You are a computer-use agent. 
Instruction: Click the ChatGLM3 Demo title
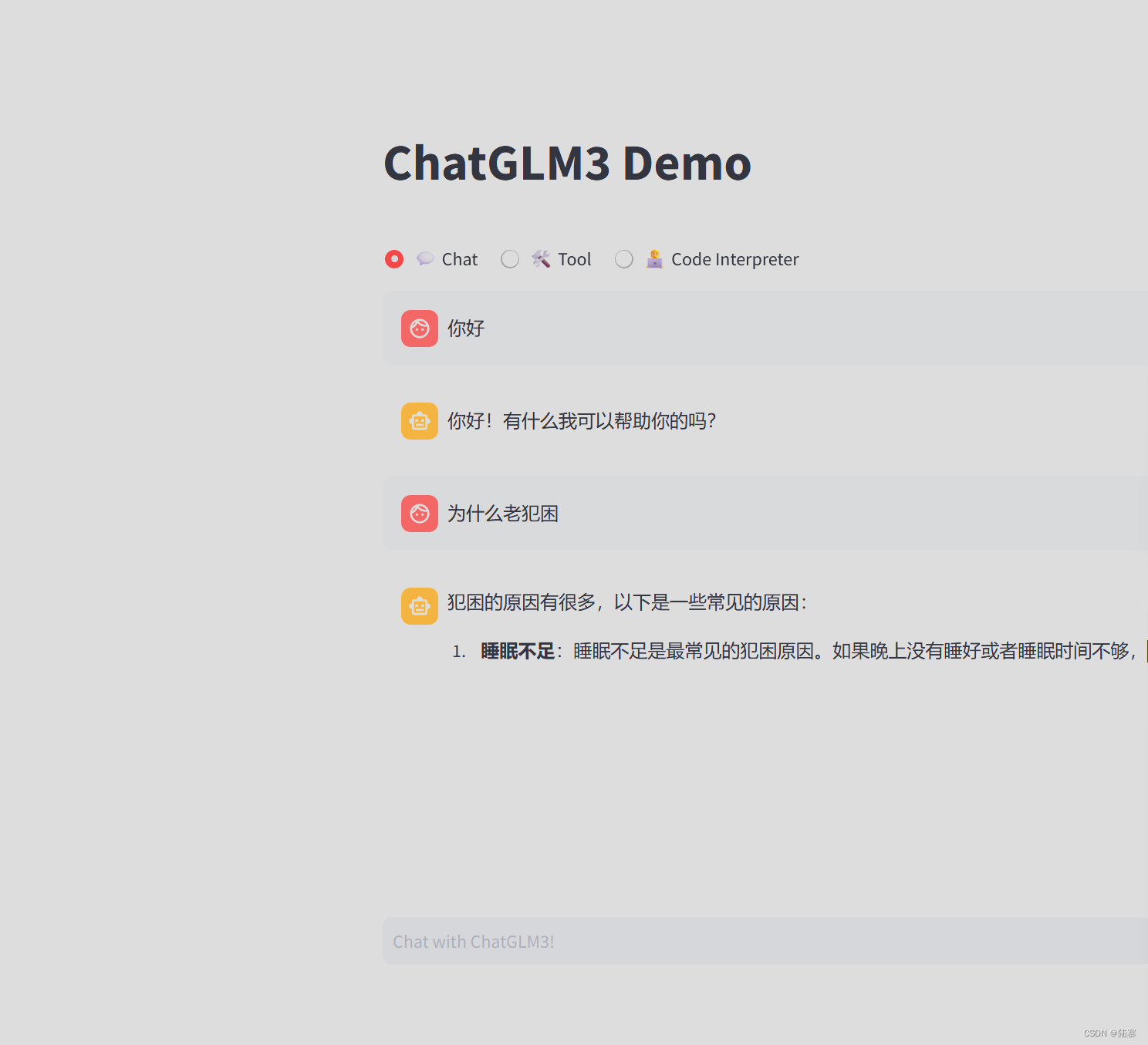pos(567,163)
